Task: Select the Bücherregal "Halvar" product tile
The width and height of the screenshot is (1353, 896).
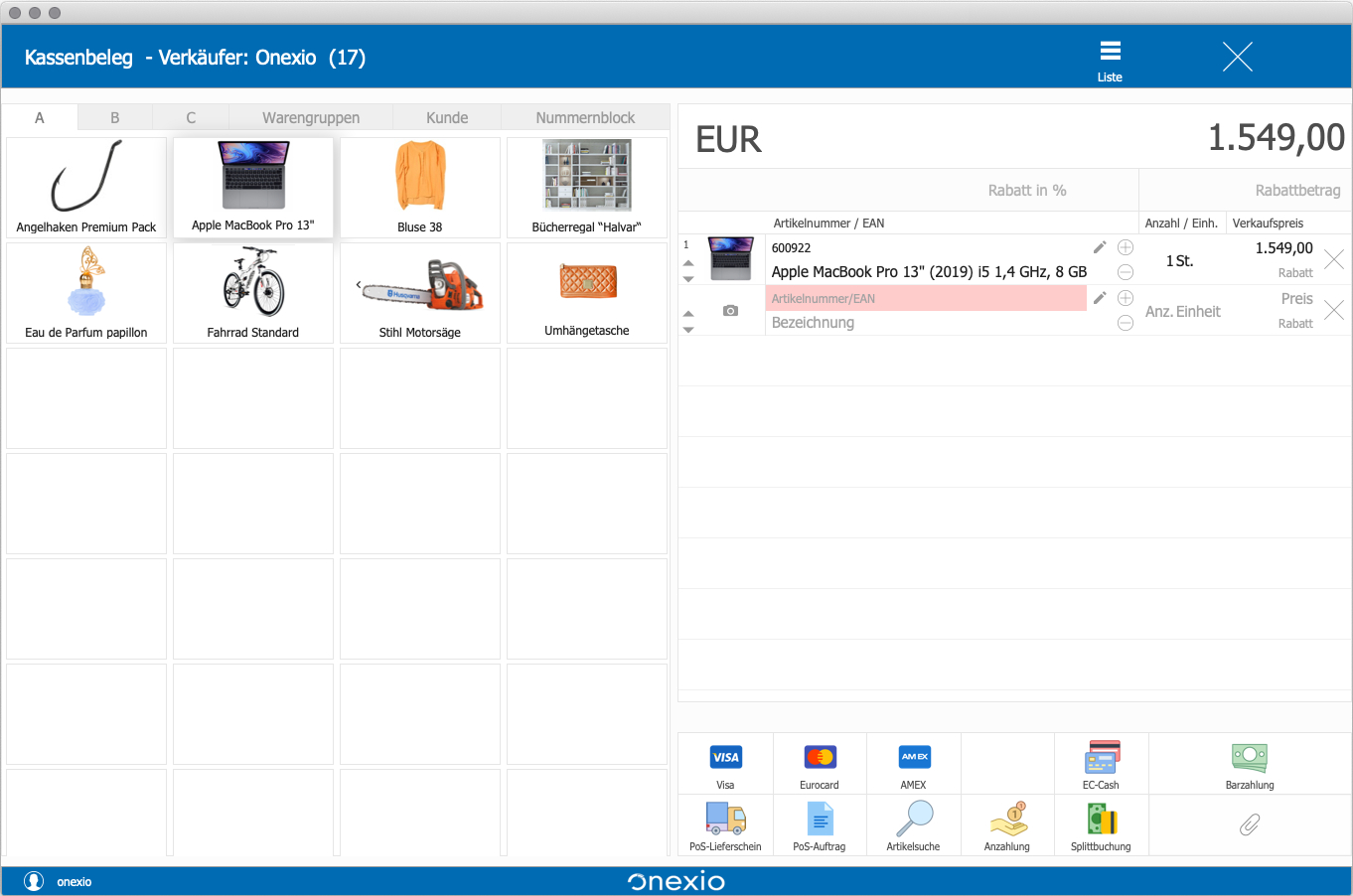Action: tap(587, 188)
